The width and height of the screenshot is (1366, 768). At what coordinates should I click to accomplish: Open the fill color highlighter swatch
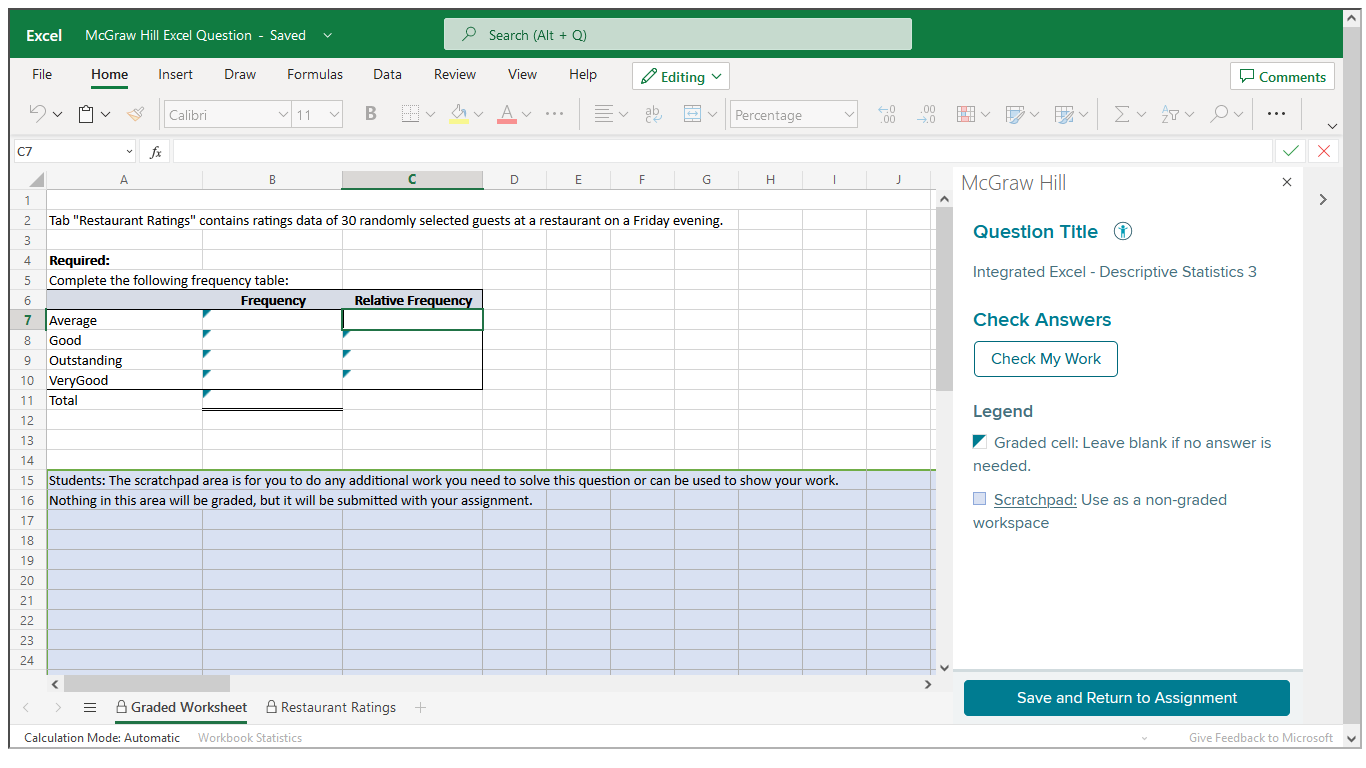click(x=459, y=114)
